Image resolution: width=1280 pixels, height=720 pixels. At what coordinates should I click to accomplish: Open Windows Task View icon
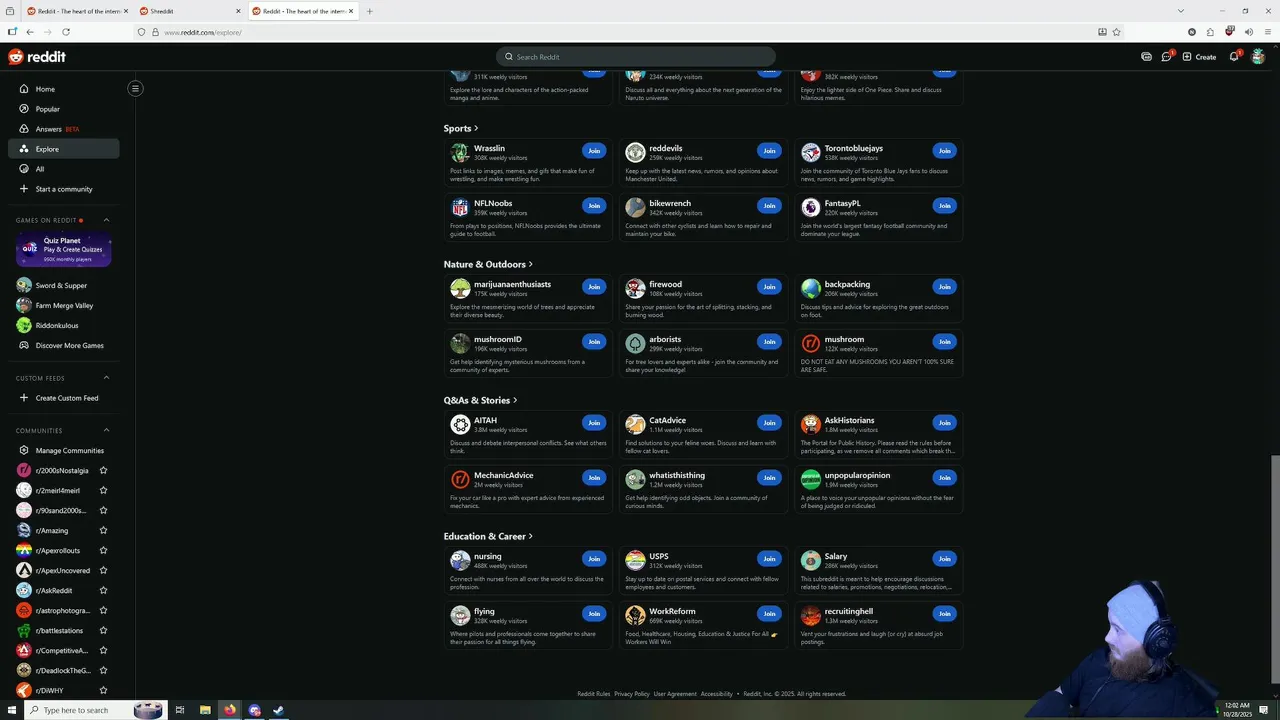(x=180, y=710)
